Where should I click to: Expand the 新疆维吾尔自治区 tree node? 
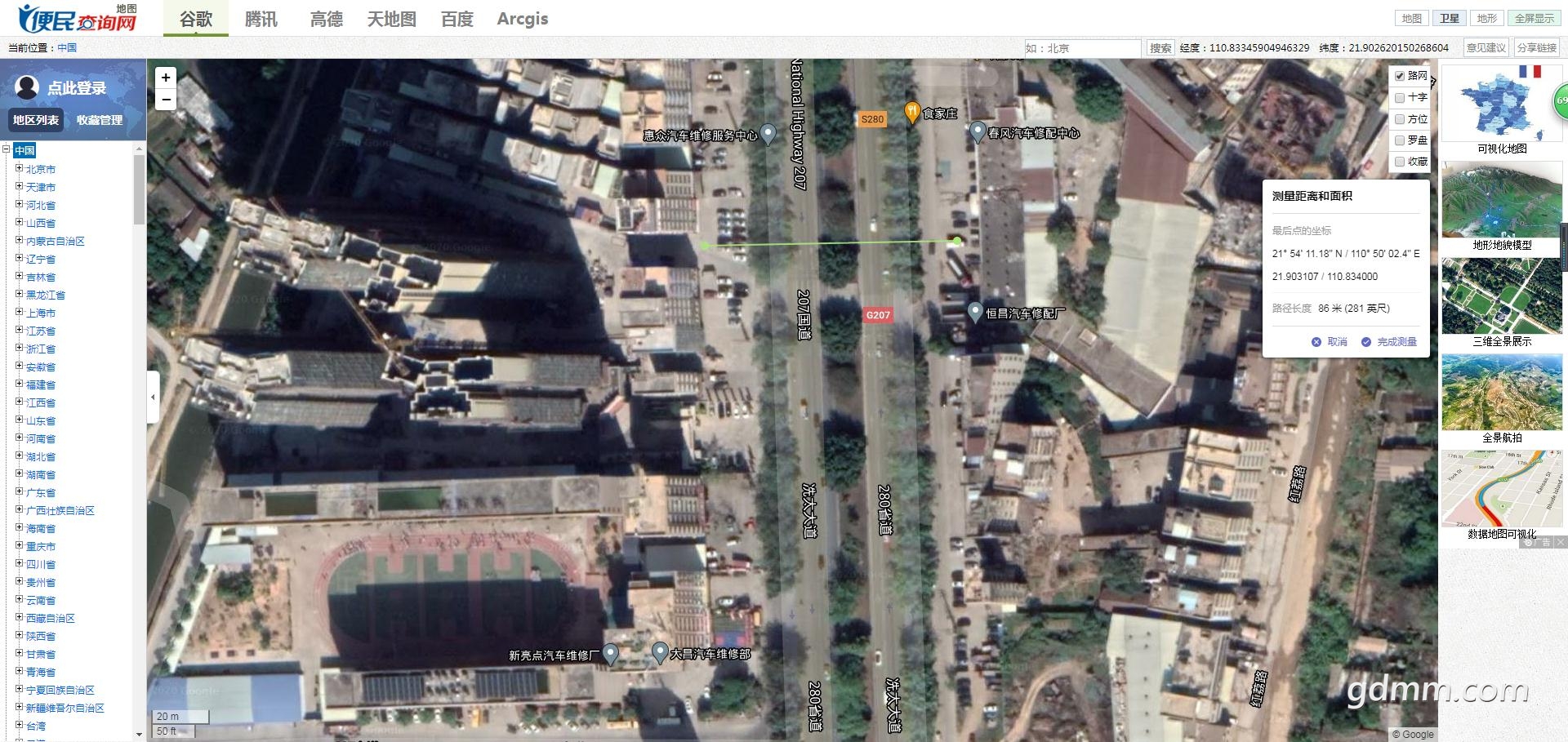tap(20, 708)
